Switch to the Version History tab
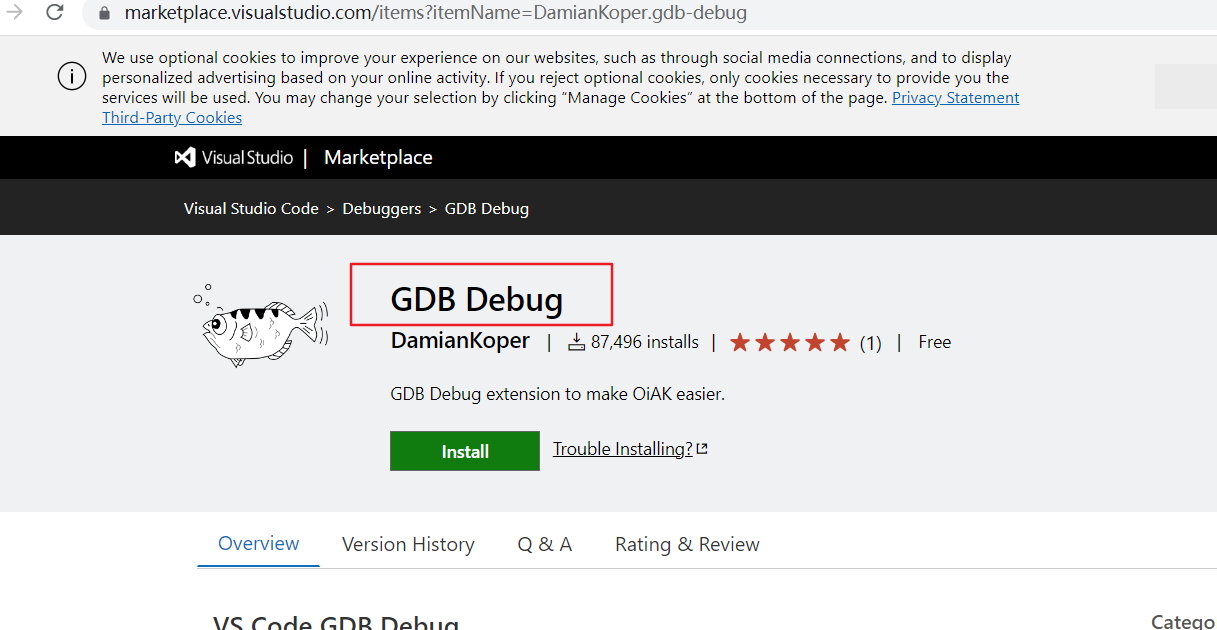This screenshot has height=630, width=1217. (408, 545)
